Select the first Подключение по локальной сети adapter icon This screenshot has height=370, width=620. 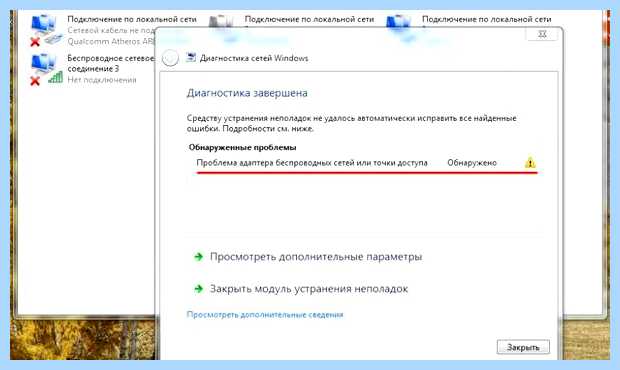pyautogui.click(x=45, y=30)
